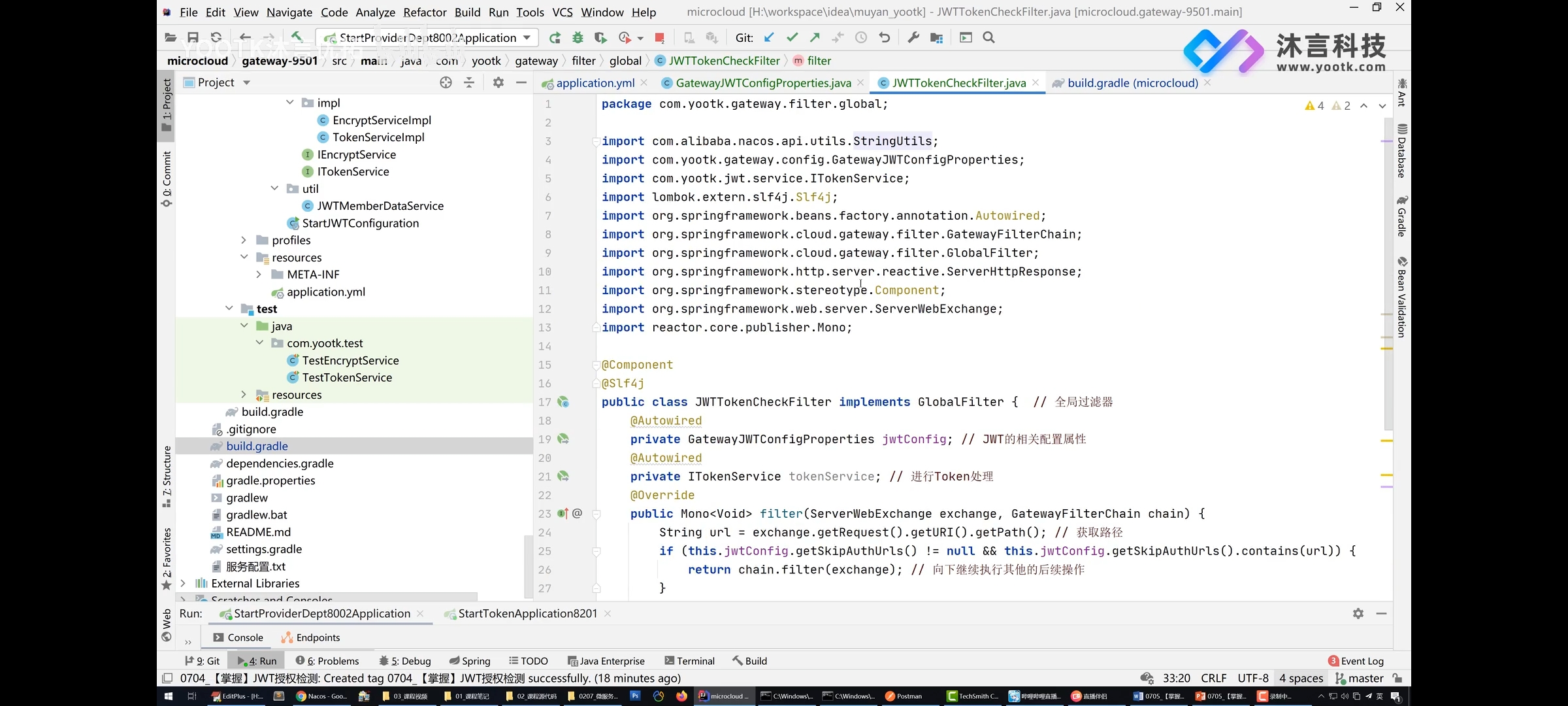Expand External Libraries node
Image resolution: width=1568 pixels, height=706 pixels.
click(183, 583)
